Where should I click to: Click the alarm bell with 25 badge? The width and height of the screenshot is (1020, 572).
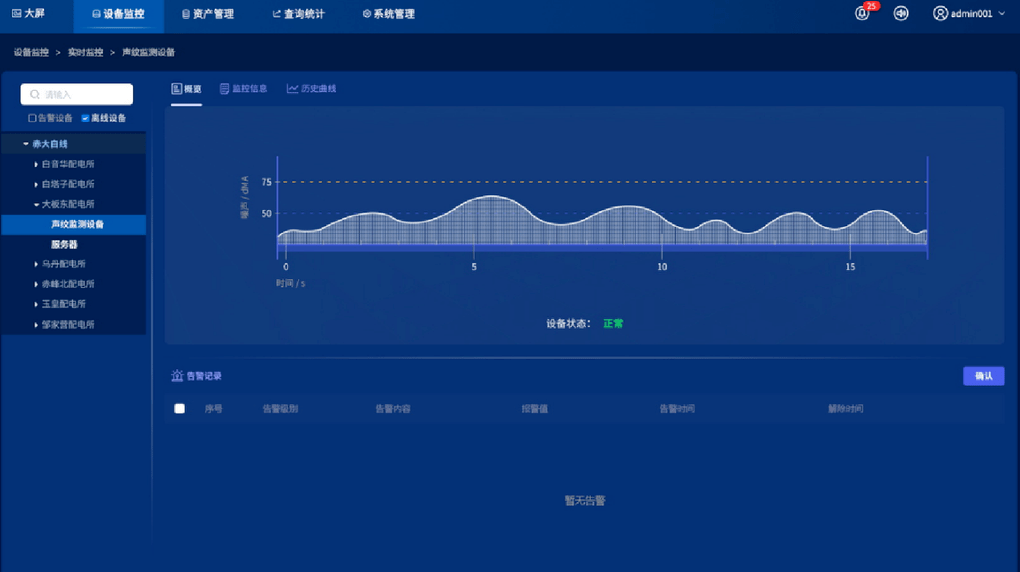(863, 14)
